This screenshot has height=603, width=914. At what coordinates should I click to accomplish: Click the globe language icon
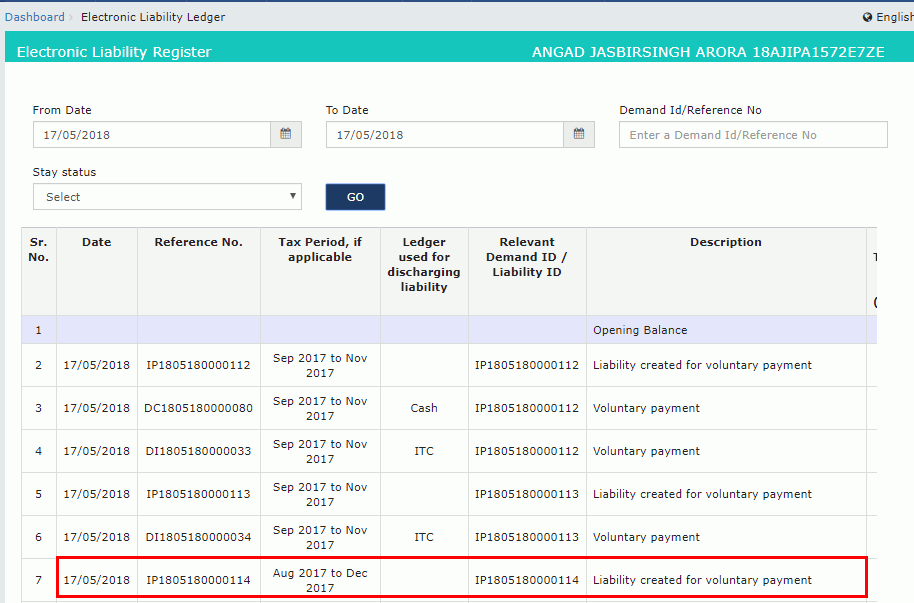867,17
